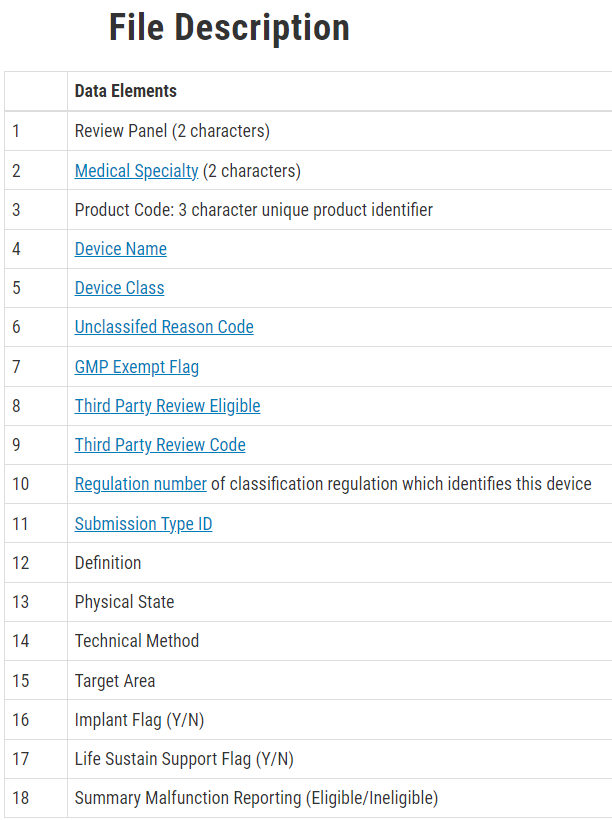Image resolution: width=612 pixels, height=820 pixels.
Task: Open Third Party Review Code link
Action: point(160,445)
